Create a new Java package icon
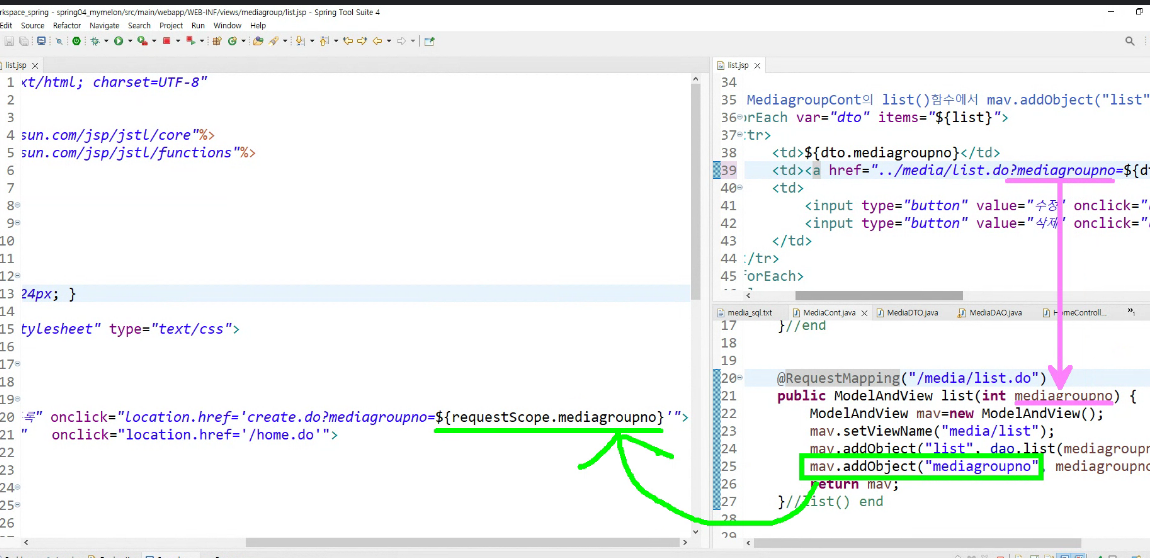This screenshot has height=558, width=1150. click(217, 41)
